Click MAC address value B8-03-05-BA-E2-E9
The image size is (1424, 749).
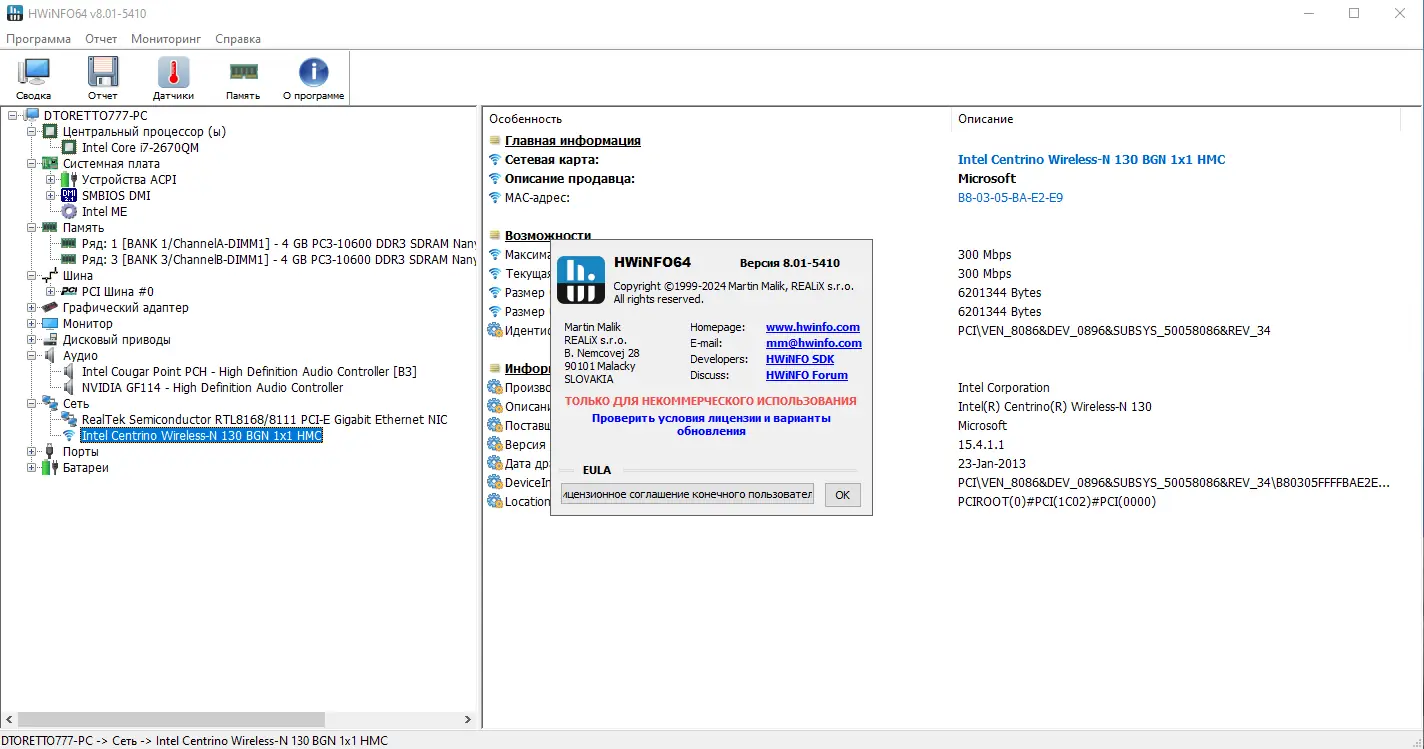[x=1010, y=197]
